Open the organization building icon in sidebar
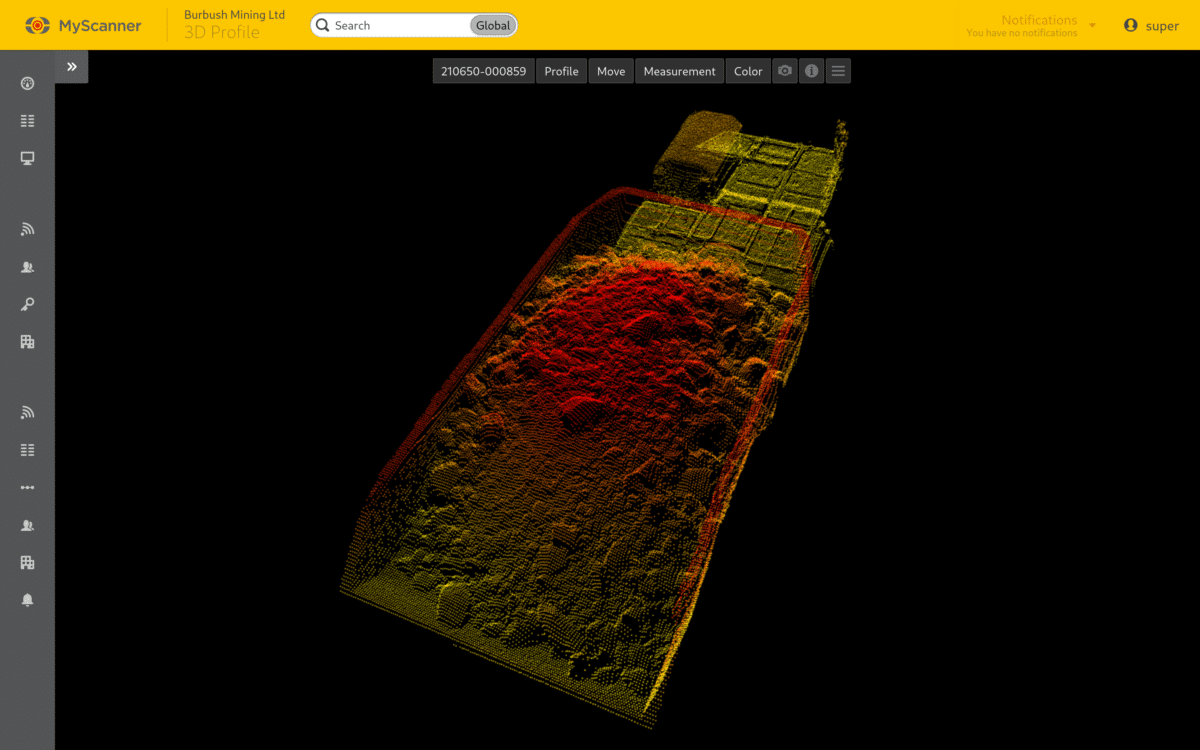This screenshot has width=1200, height=750. pos(27,341)
